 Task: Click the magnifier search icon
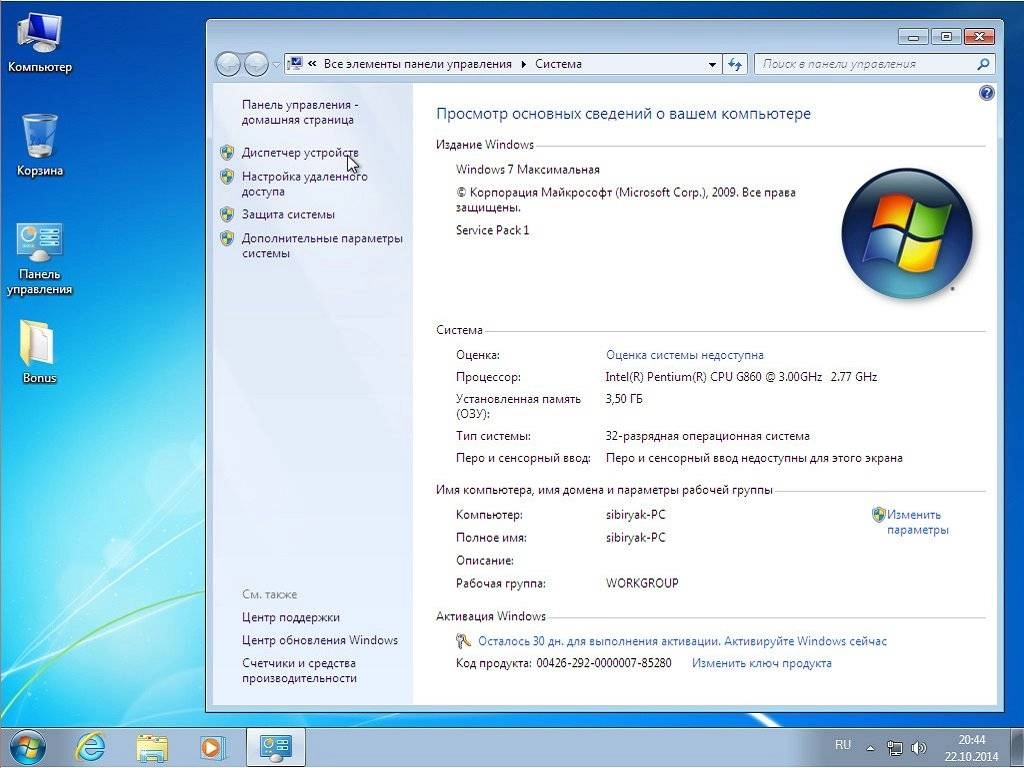[x=983, y=64]
